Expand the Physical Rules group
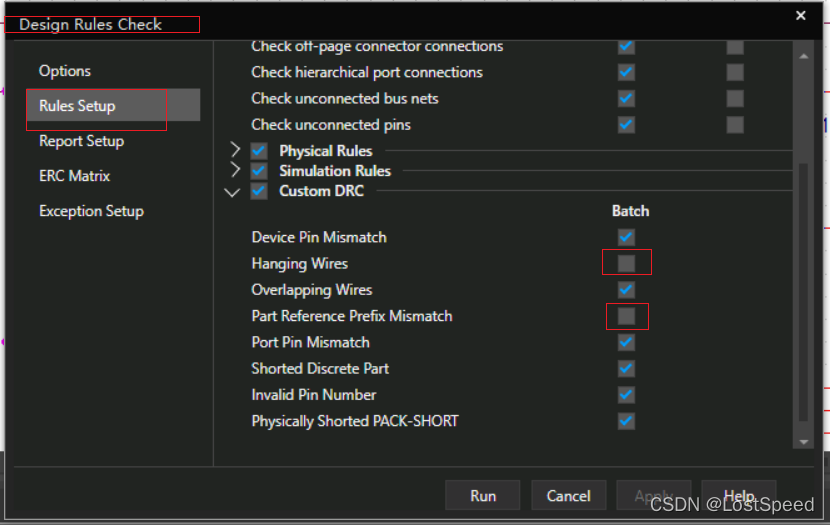830x525 pixels. 235,150
